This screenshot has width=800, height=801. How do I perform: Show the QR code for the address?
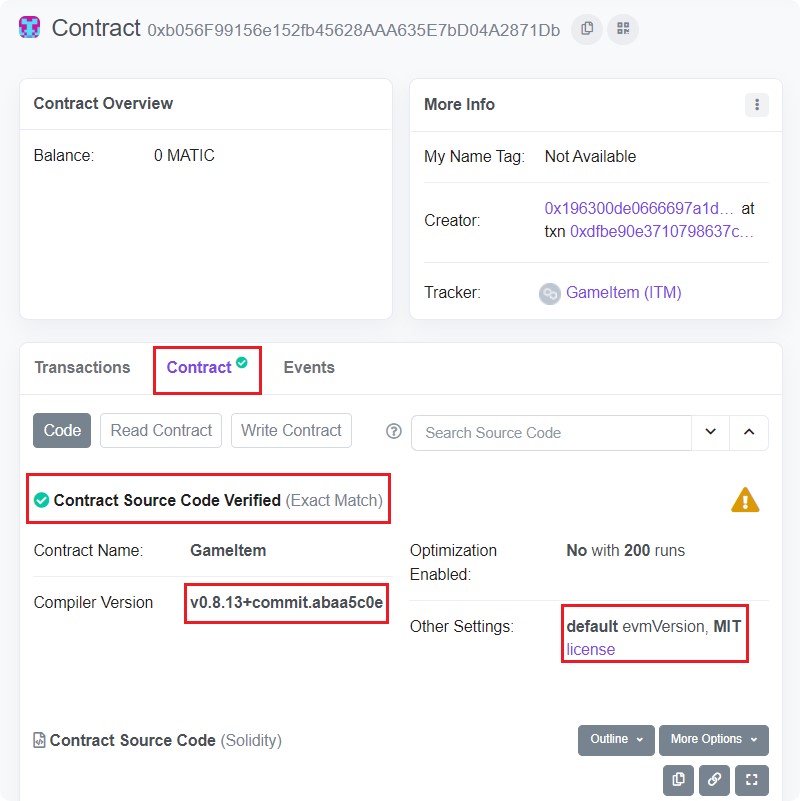pos(622,29)
